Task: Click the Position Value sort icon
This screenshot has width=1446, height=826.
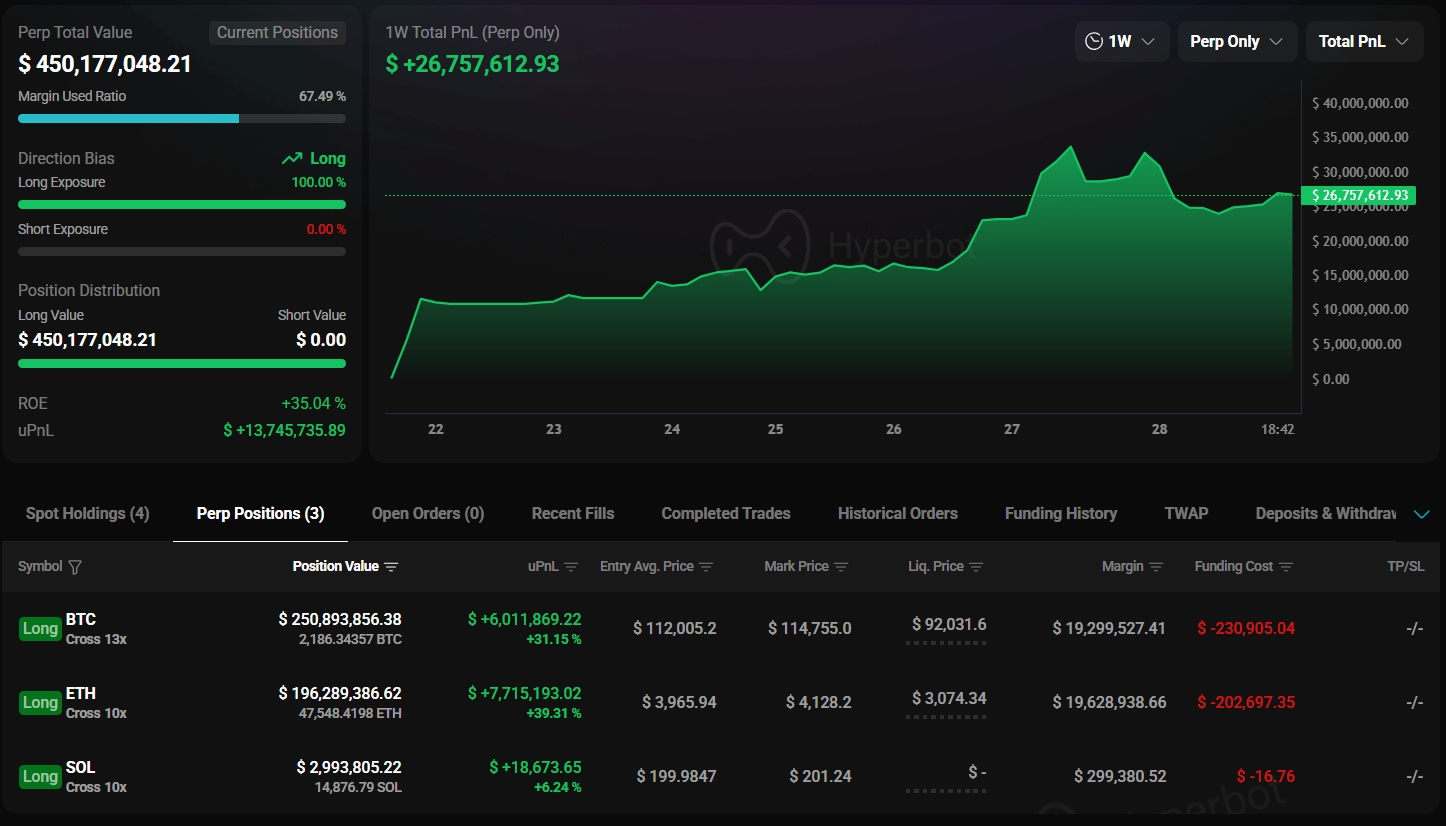Action: (391, 566)
